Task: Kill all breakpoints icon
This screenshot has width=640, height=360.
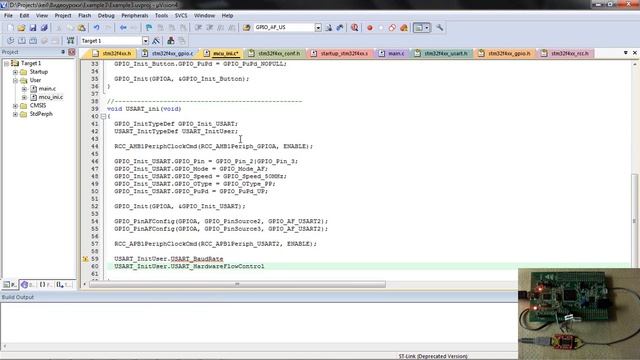Action: (404, 28)
